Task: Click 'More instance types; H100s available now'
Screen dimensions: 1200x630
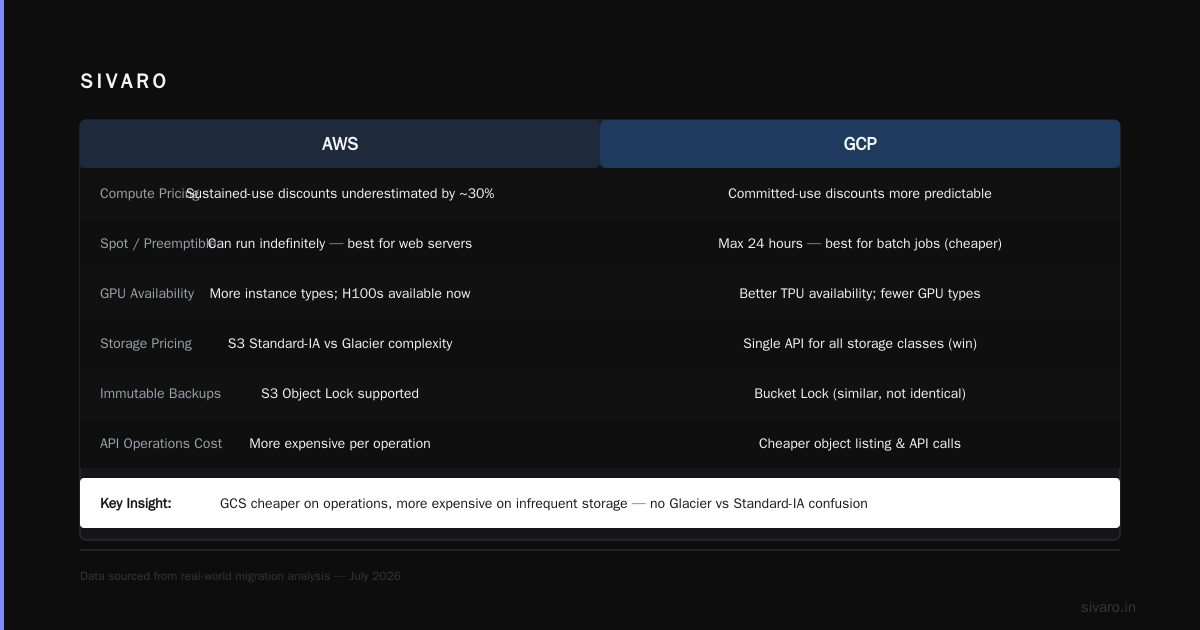Action: pos(340,293)
